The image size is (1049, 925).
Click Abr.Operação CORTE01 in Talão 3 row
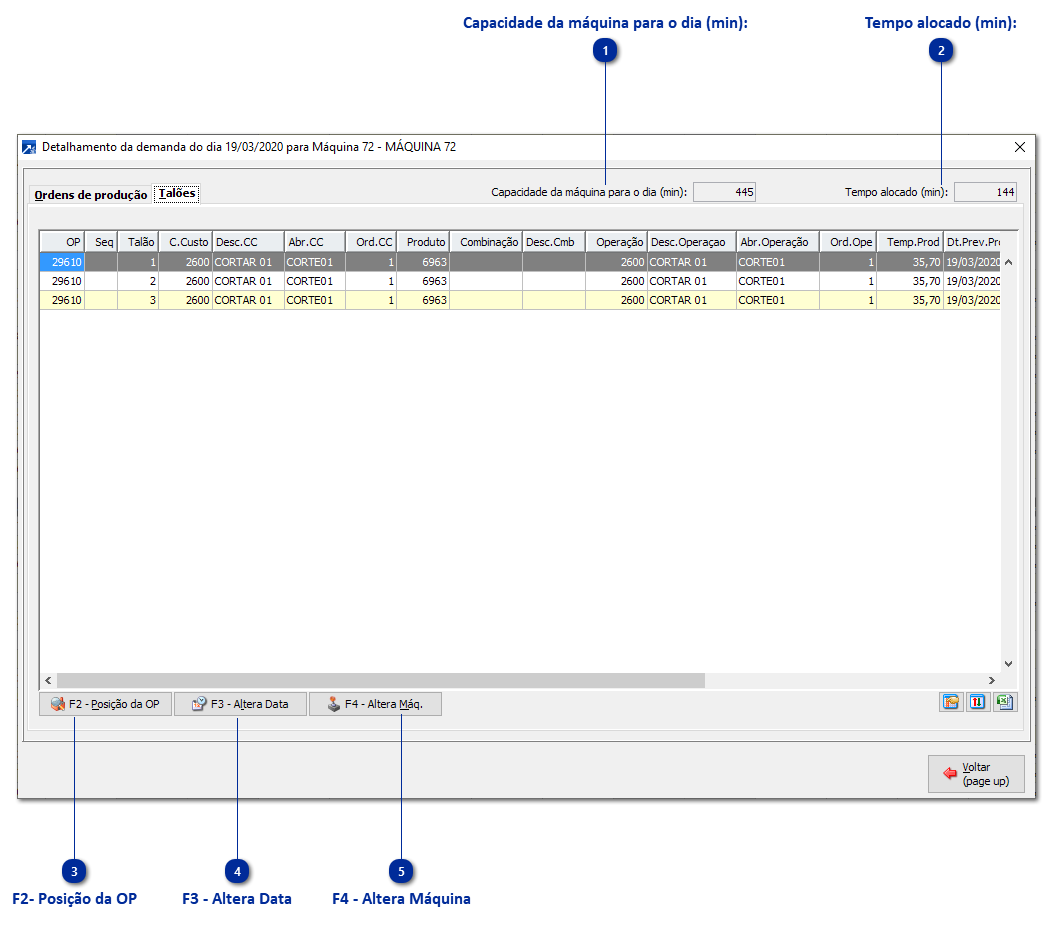(x=778, y=300)
